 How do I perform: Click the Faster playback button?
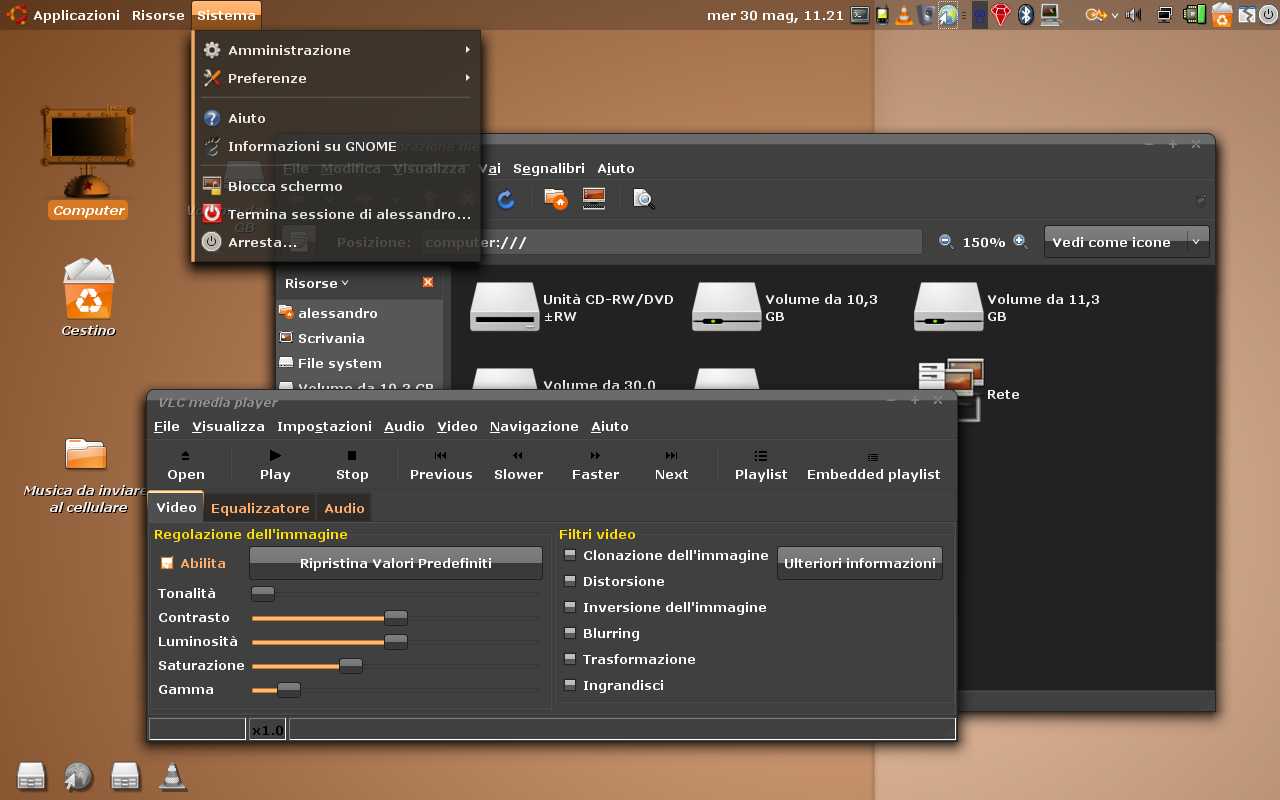[595, 465]
